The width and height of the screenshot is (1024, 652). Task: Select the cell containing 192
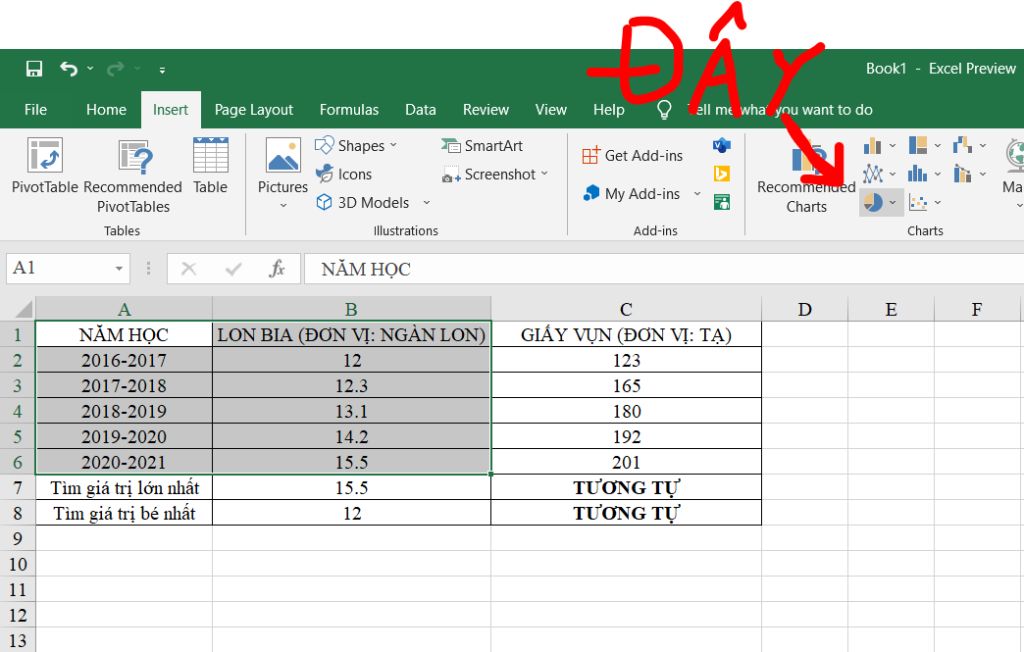(626, 436)
